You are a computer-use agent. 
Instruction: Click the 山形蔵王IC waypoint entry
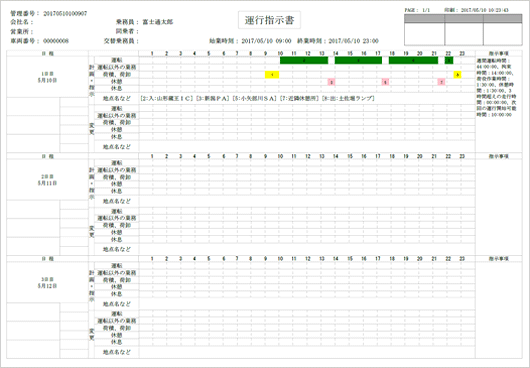(167, 99)
